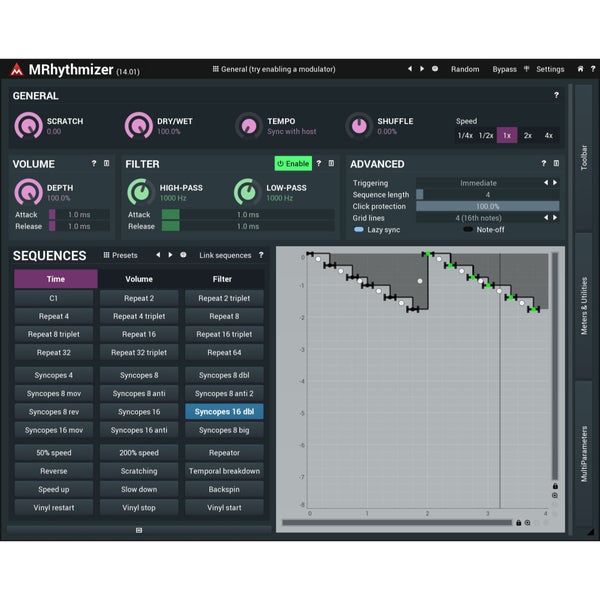Select the Repeat 16 sequence

click(x=139, y=334)
